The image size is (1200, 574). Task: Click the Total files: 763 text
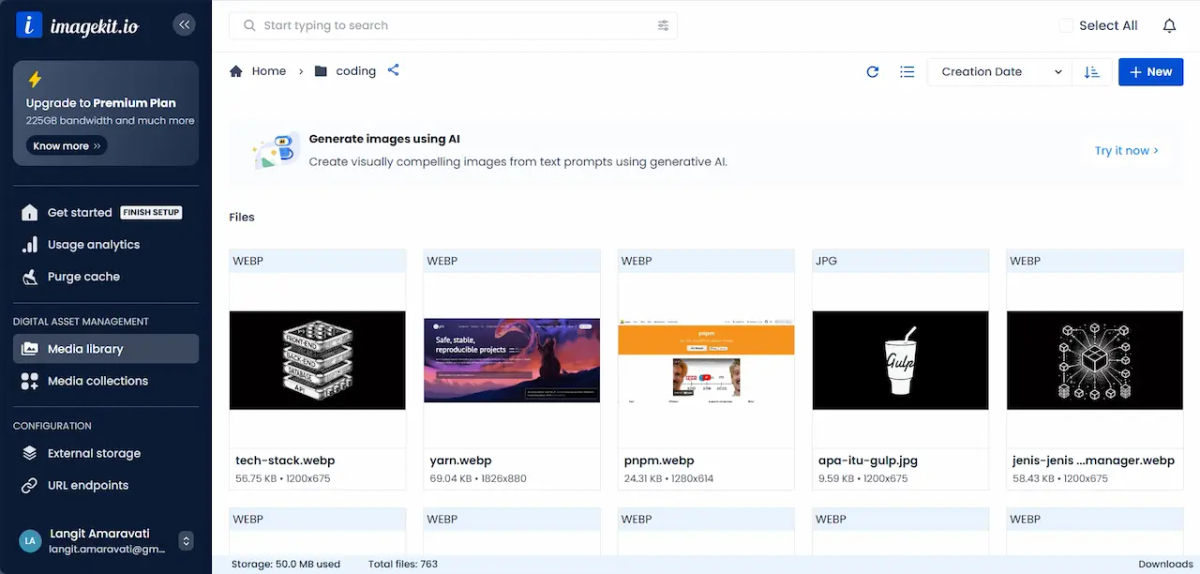coord(403,564)
